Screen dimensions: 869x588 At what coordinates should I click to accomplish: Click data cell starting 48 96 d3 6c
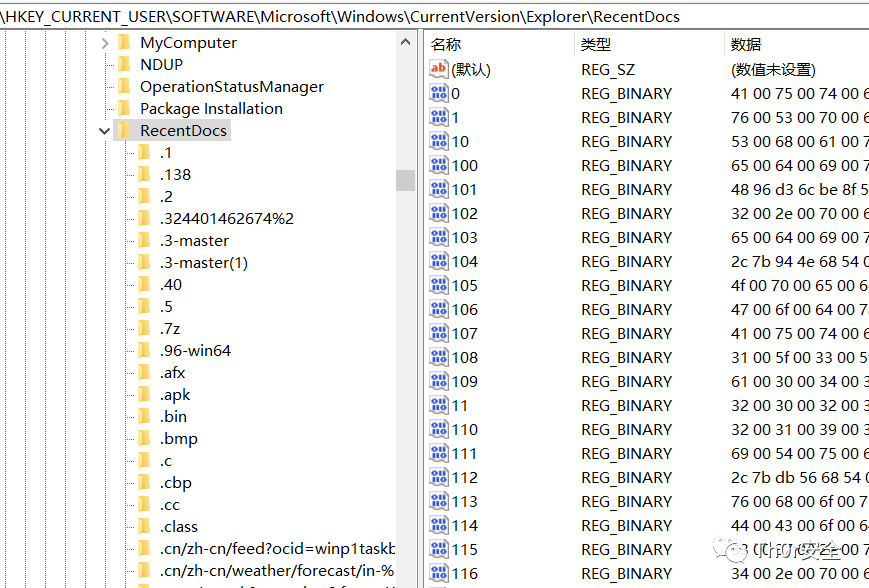799,190
